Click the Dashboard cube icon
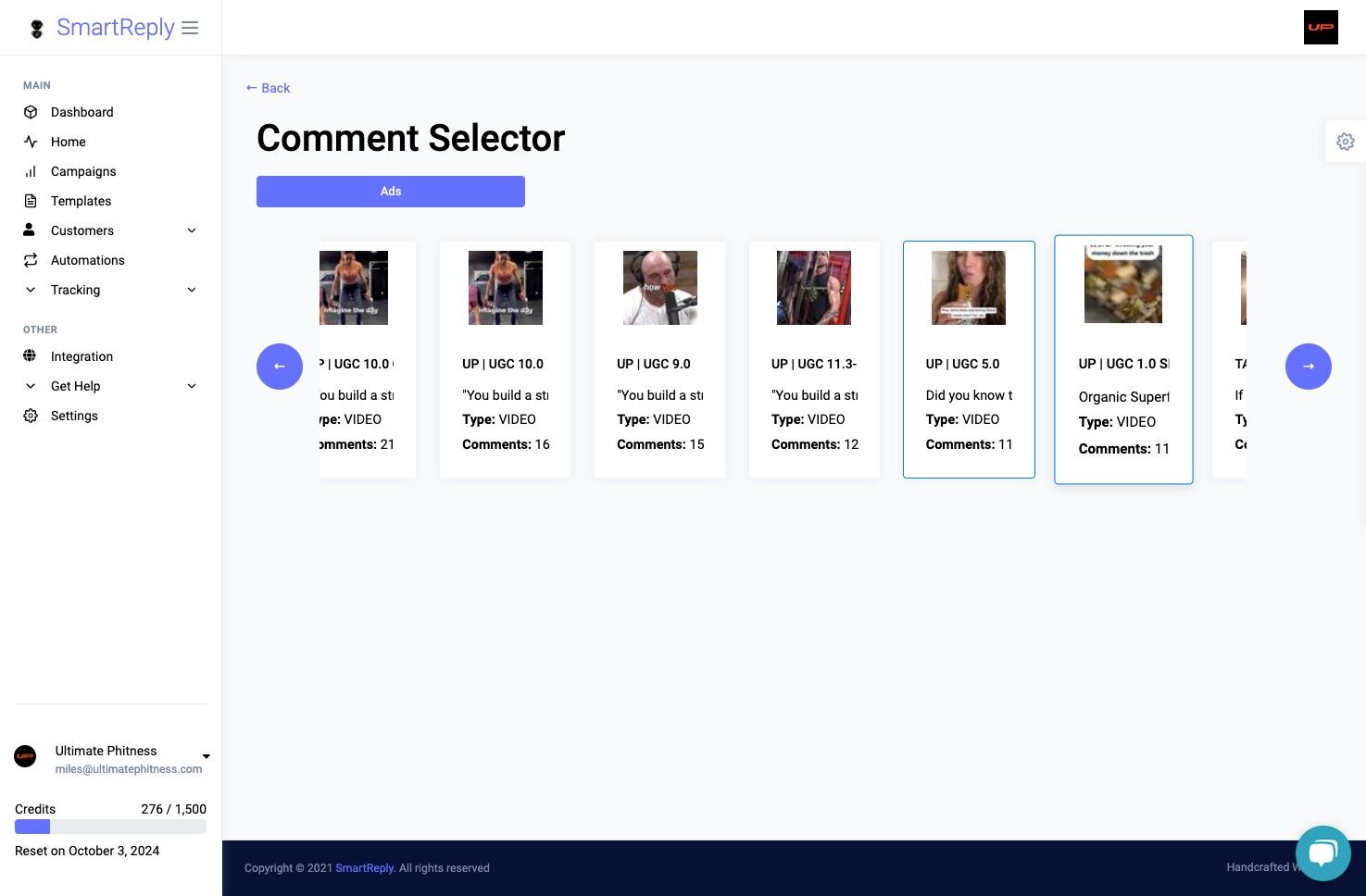The width and height of the screenshot is (1366, 896). click(31, 112)
